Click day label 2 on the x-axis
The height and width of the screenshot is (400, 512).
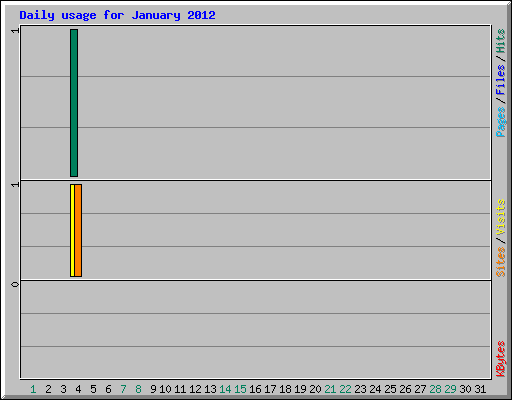point(48,389)
